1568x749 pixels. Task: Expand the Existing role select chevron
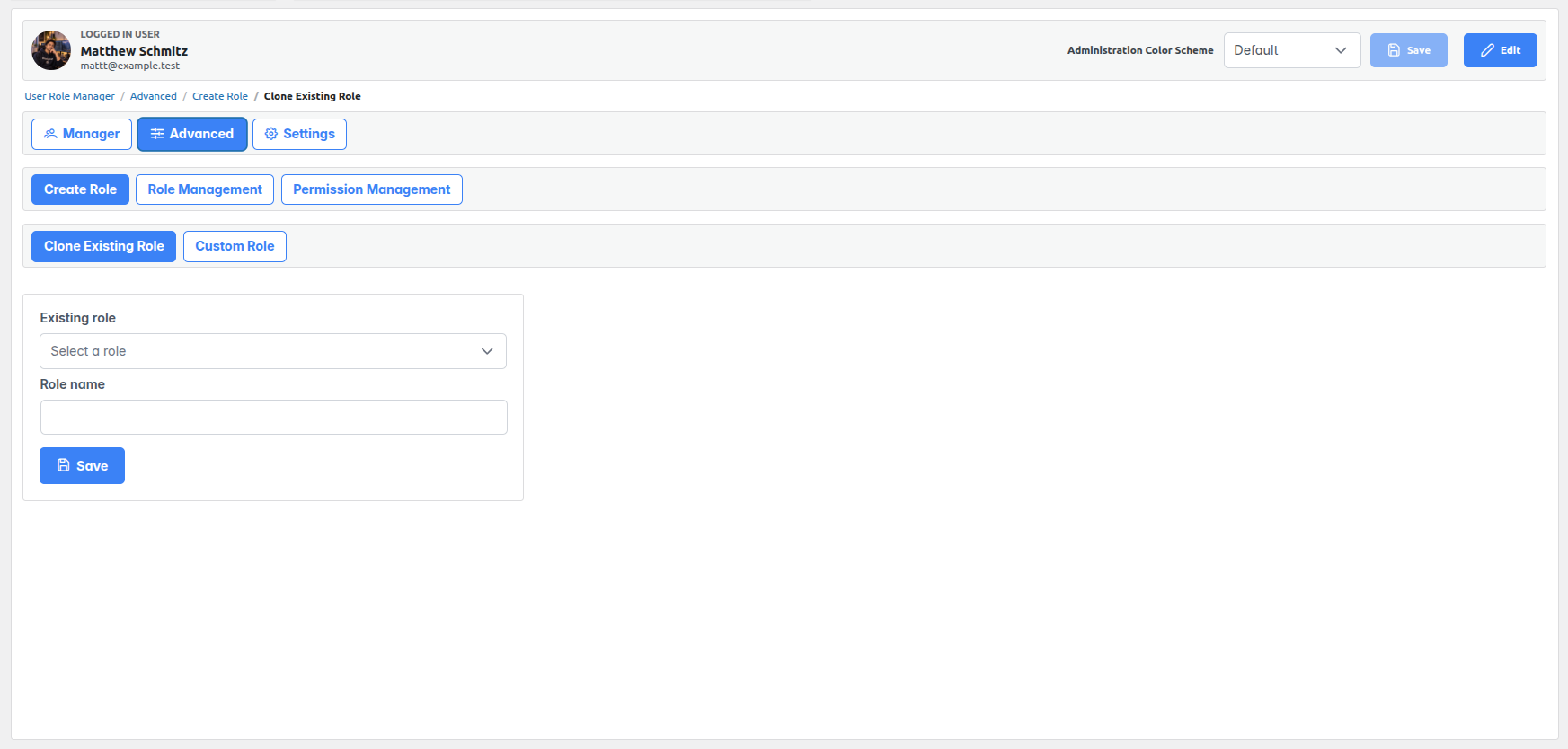[487, 351]
